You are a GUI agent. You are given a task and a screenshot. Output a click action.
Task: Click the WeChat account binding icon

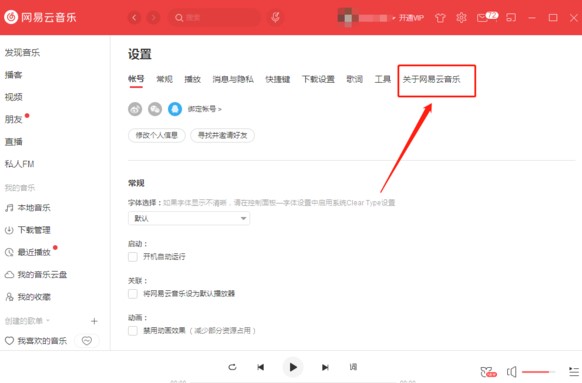[x=155, y=109]
